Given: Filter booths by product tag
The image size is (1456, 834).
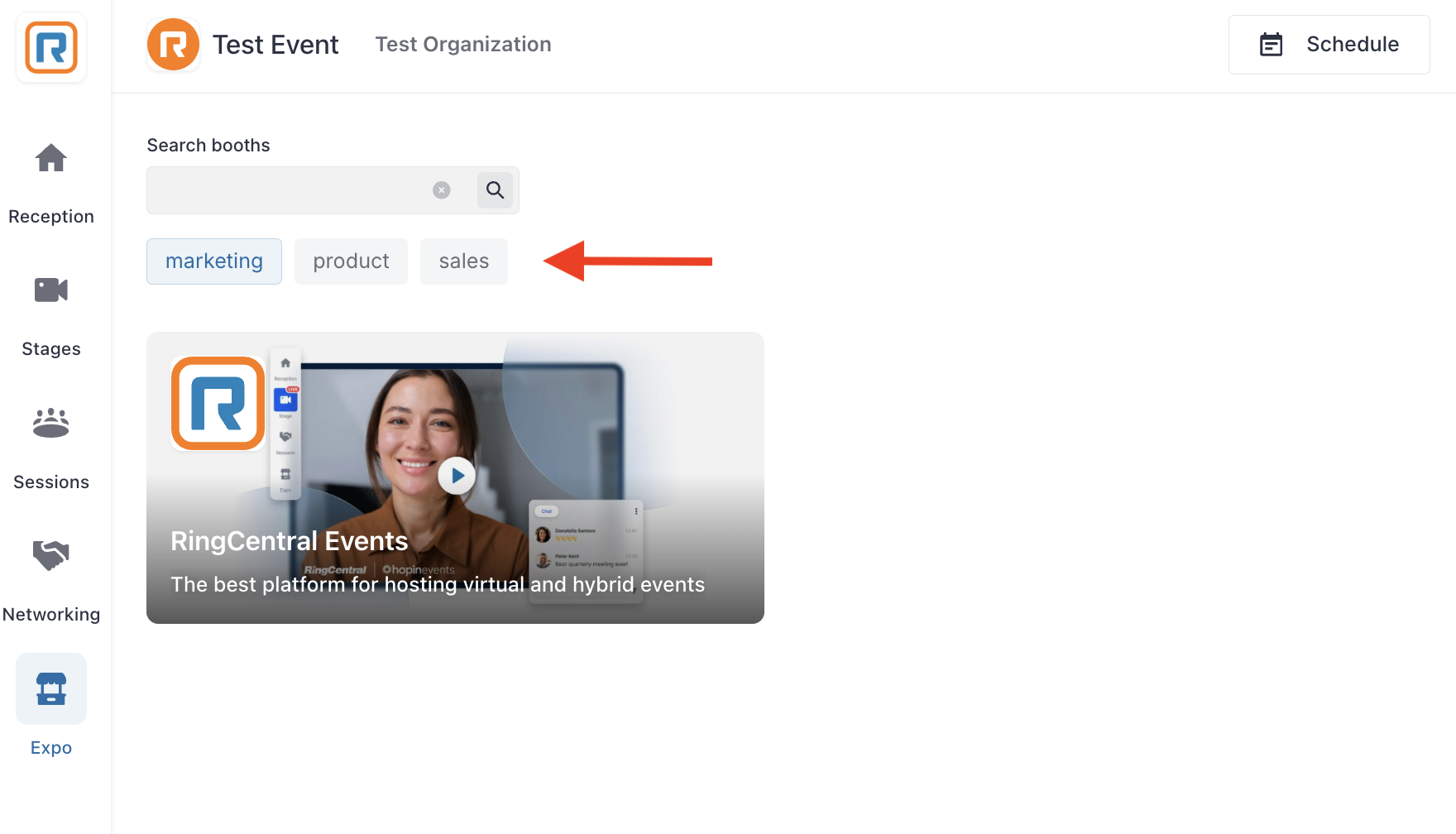Looking at the screenshot, I should [351, 261].
